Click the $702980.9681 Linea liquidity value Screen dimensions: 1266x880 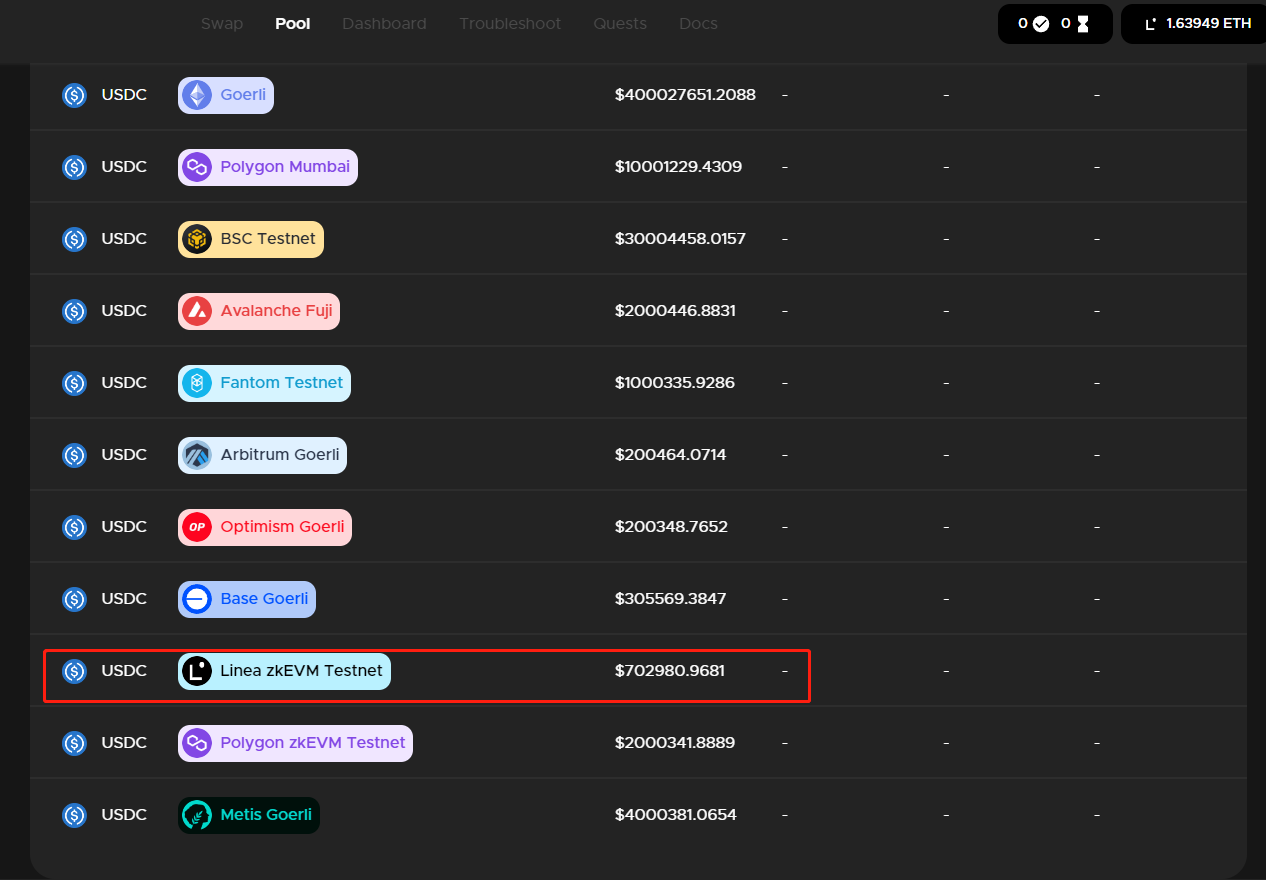point(670,671)
